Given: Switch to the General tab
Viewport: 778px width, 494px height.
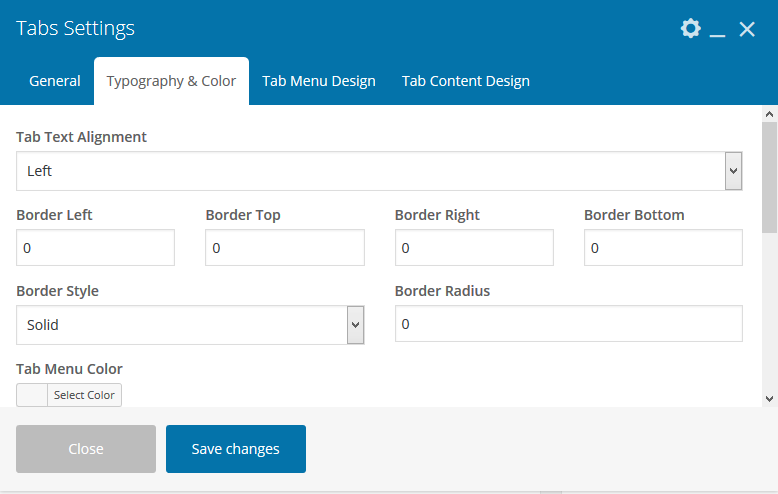Looking at the screenshot, I should coord(55,81).
